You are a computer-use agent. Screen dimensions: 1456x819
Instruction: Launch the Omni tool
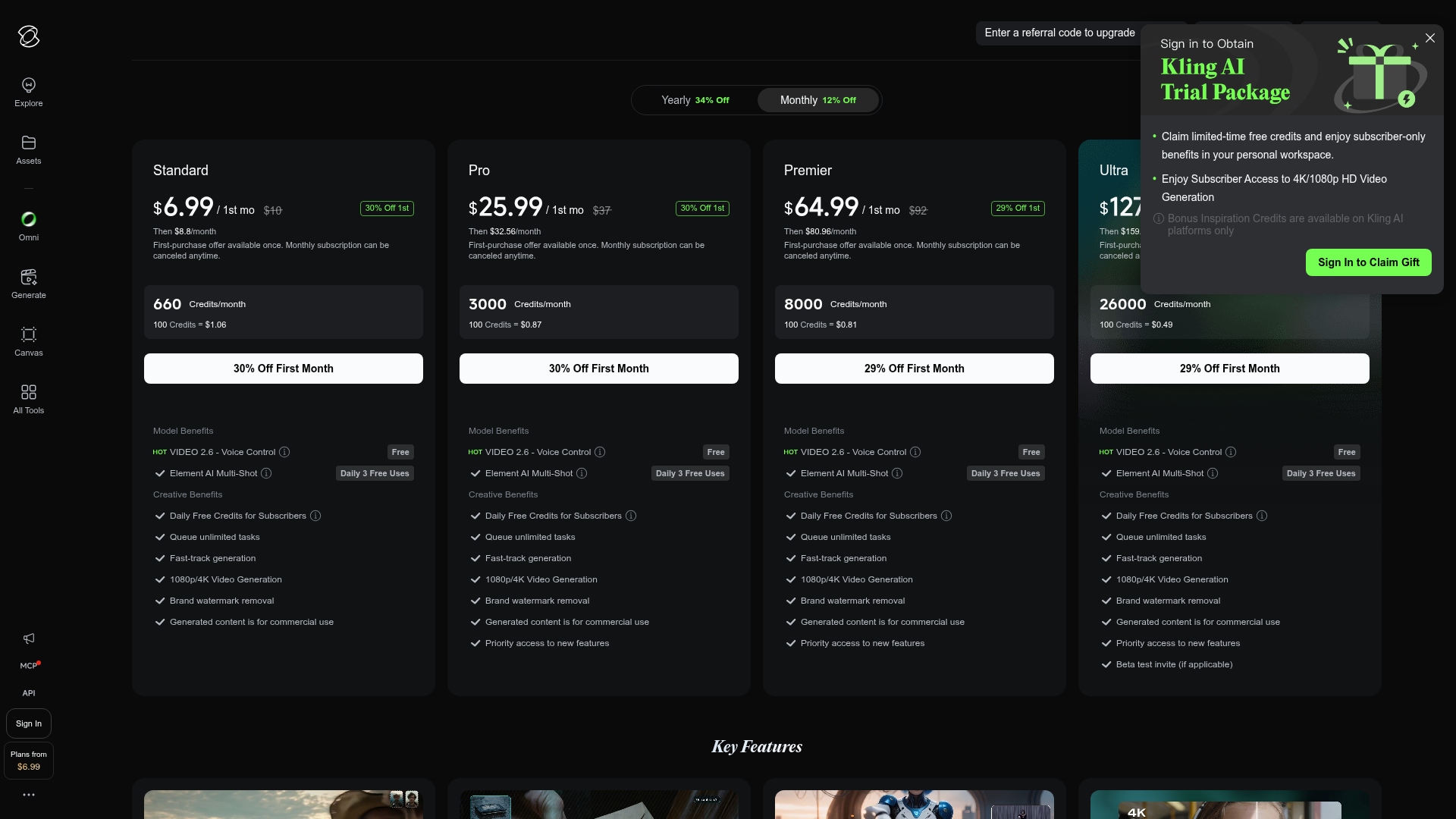pyautogui.click(x=29, y=227)
